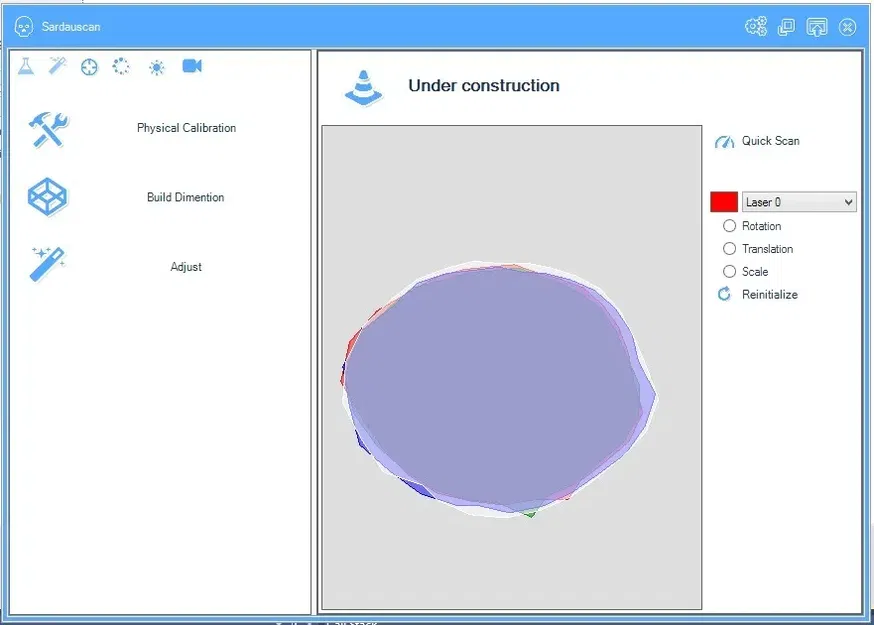
Task: Click Reinitialize button
Action: coord(758,294)
